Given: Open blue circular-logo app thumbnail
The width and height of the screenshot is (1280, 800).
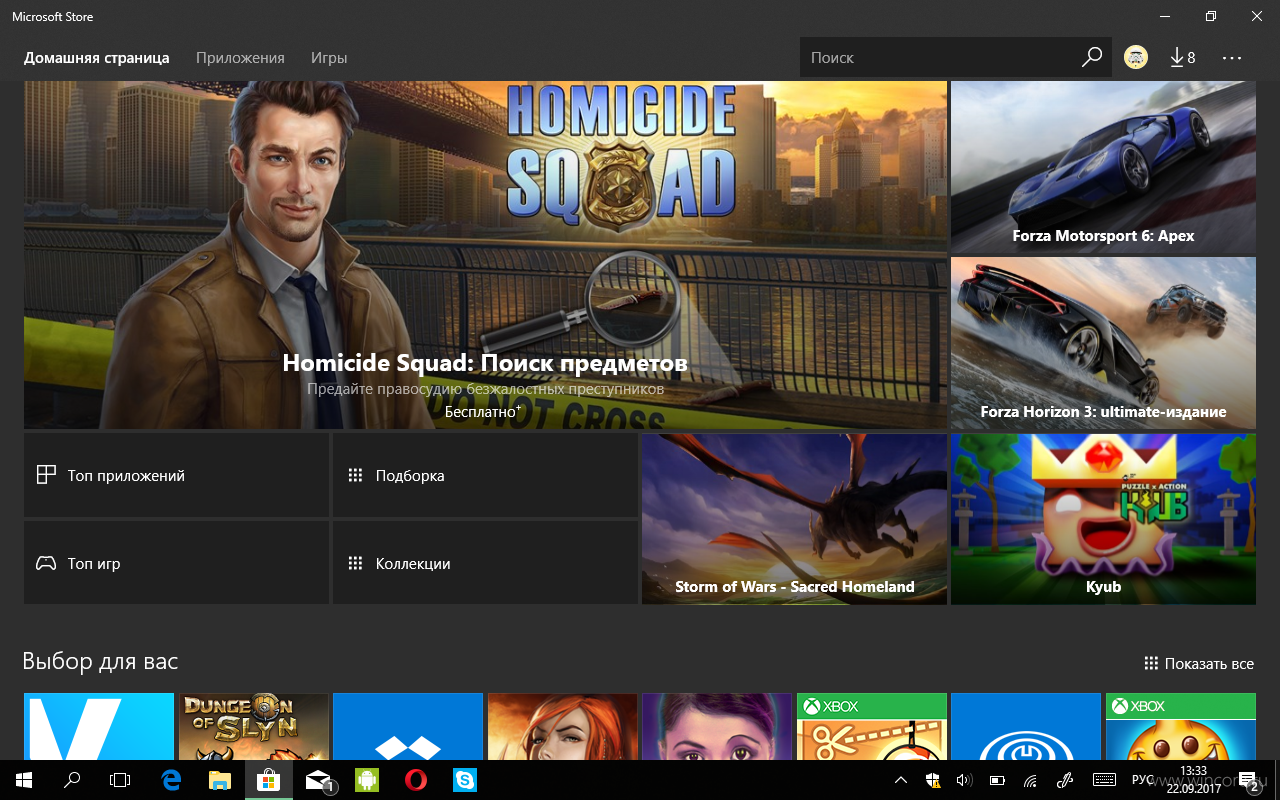Looking at the screenshot, I should pyautogui.click(x=1026, y=726).
